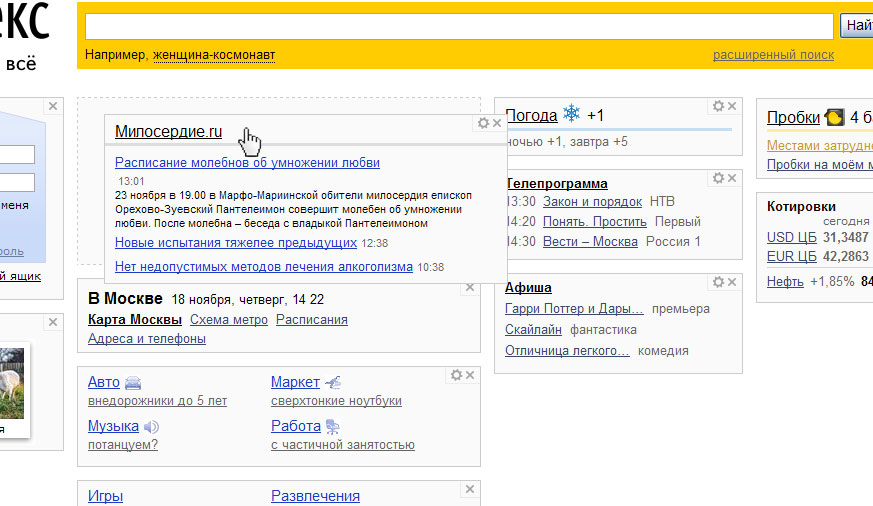Use example query женщина-космонавт
Screen dimensions: 873x506
pos(214,55)
